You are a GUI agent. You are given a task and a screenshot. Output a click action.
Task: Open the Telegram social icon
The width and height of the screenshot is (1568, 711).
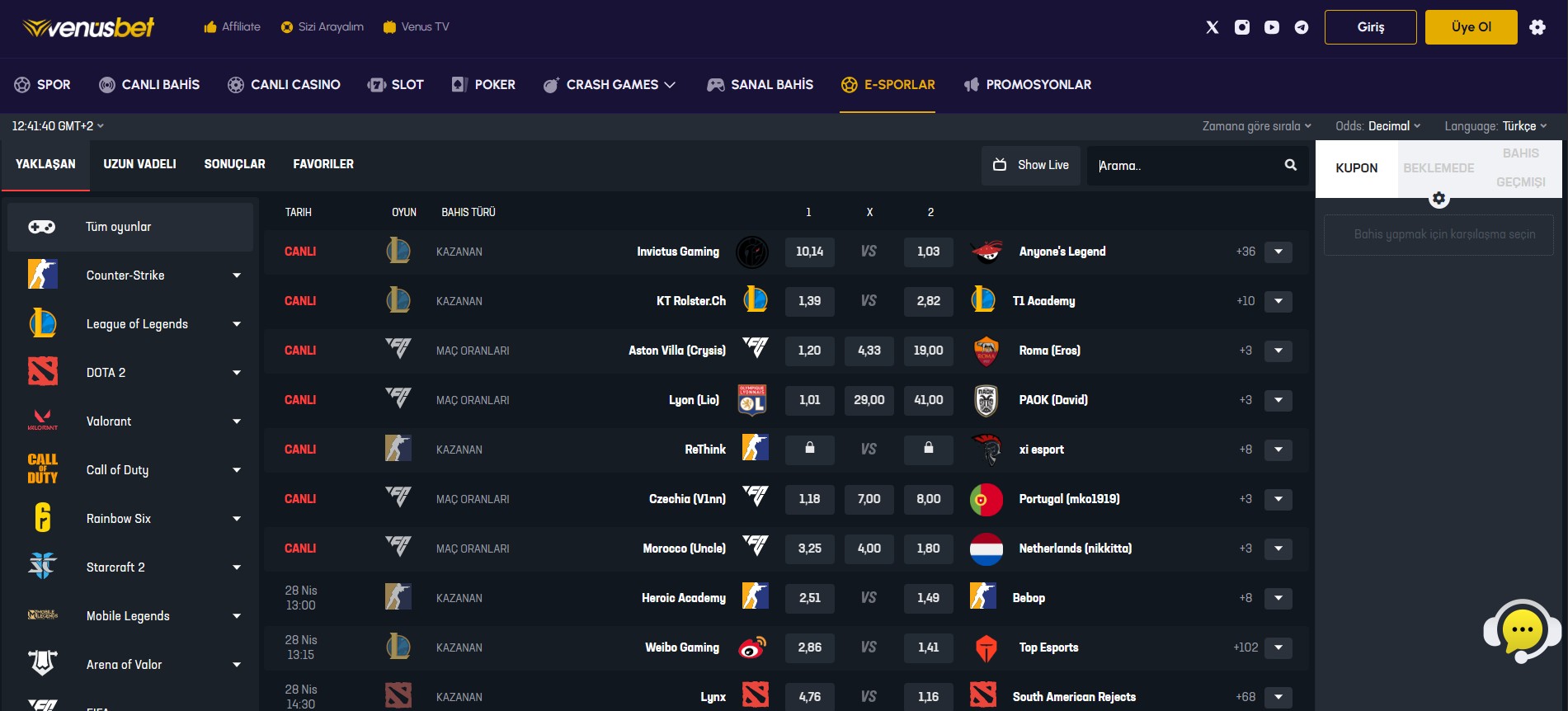coord(1301,27)
